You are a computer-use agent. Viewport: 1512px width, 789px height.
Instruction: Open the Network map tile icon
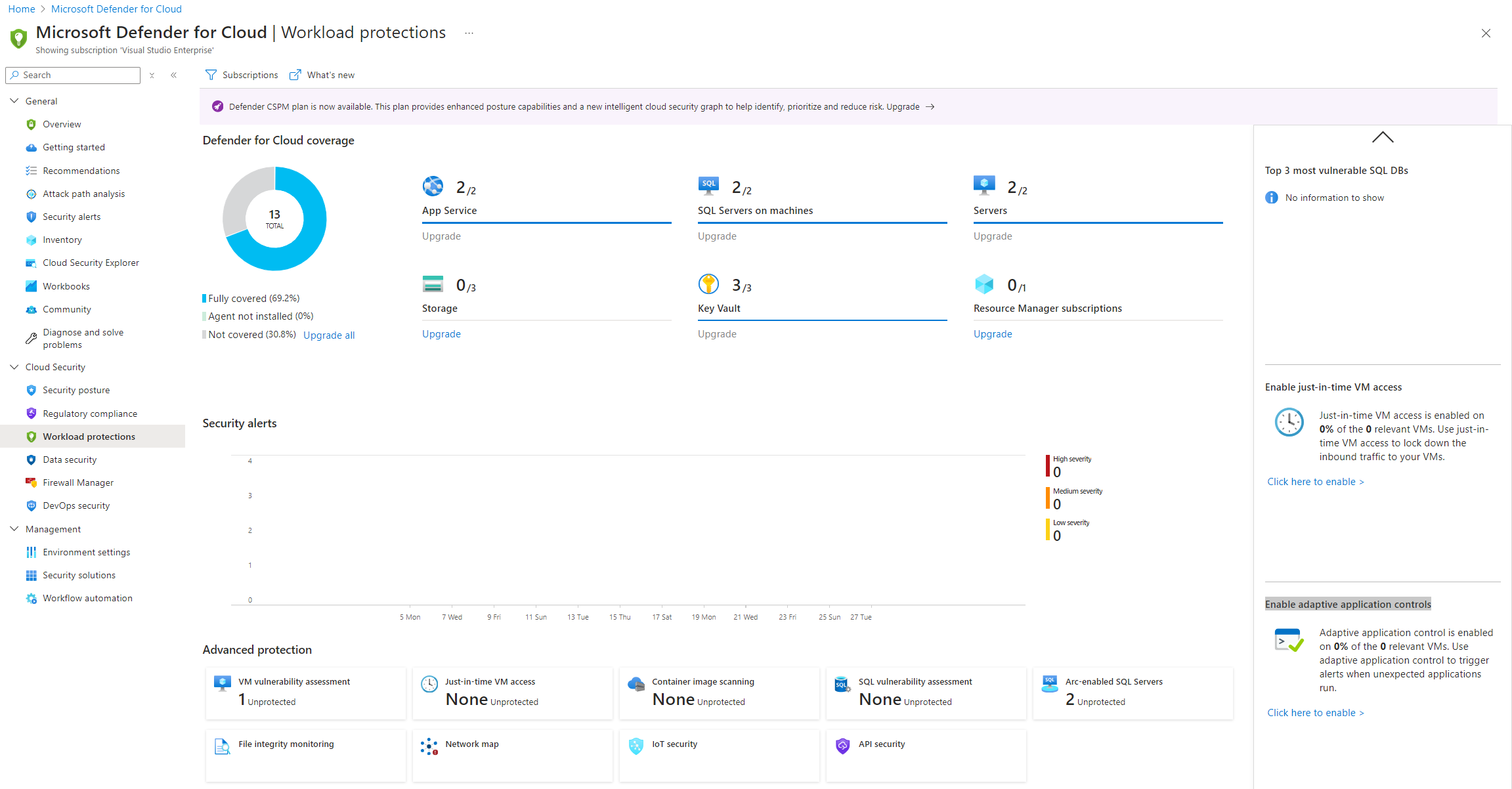[x=429, y=746]
